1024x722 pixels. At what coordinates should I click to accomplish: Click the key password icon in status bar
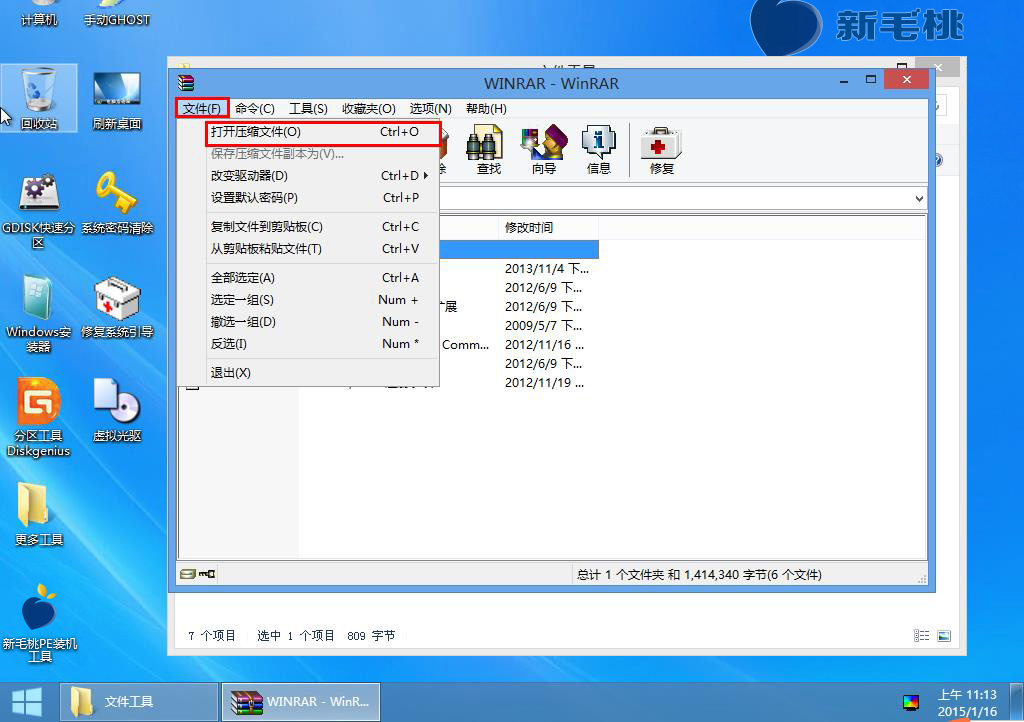coord(208,574)
